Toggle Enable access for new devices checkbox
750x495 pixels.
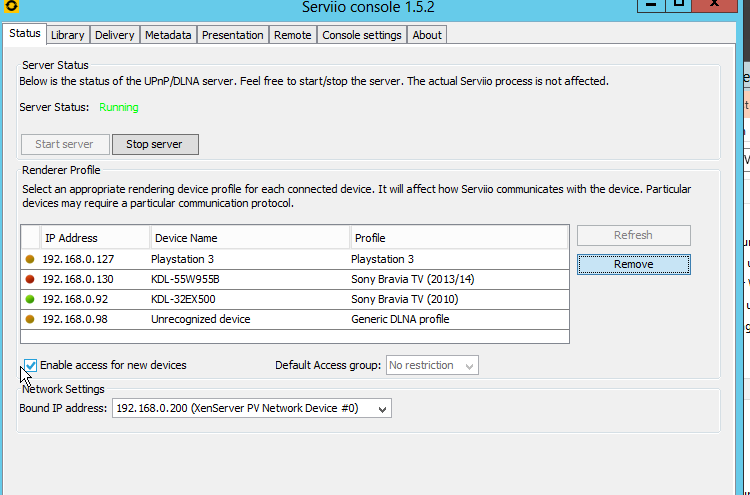(30, 365)
